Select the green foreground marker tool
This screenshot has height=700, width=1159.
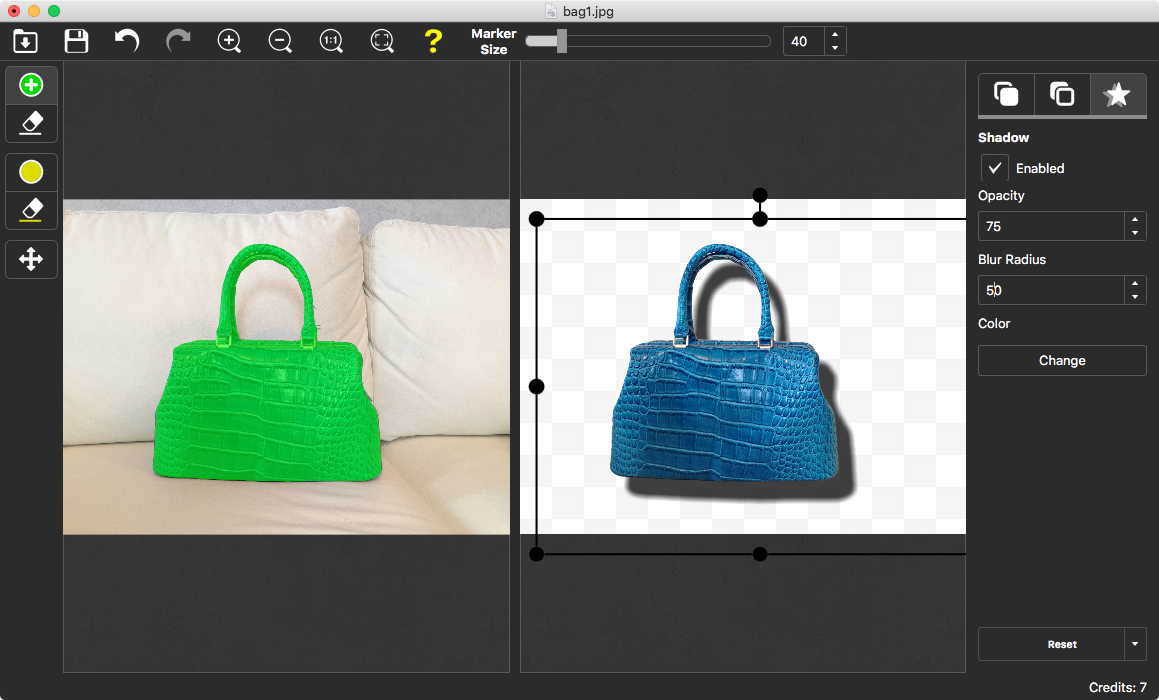[31, 86]
